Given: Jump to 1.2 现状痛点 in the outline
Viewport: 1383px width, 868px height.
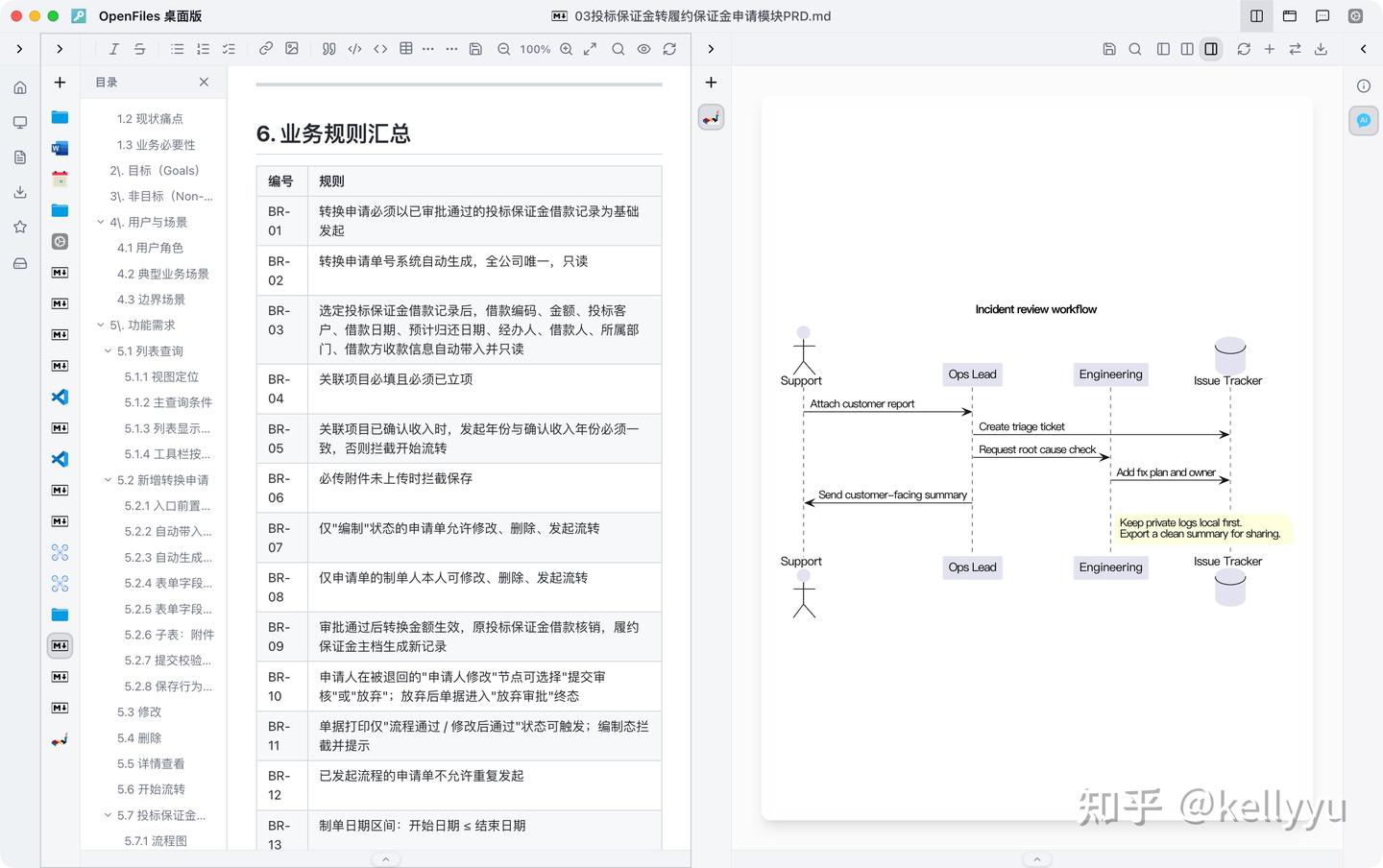Looking at the screenshot, I should pos(150,119).
